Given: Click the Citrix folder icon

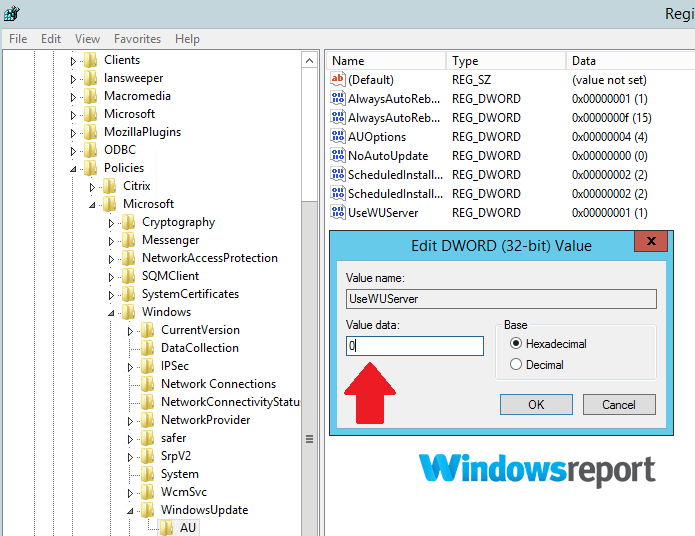Looking at the screenshot, I should (x=110, y=186).
